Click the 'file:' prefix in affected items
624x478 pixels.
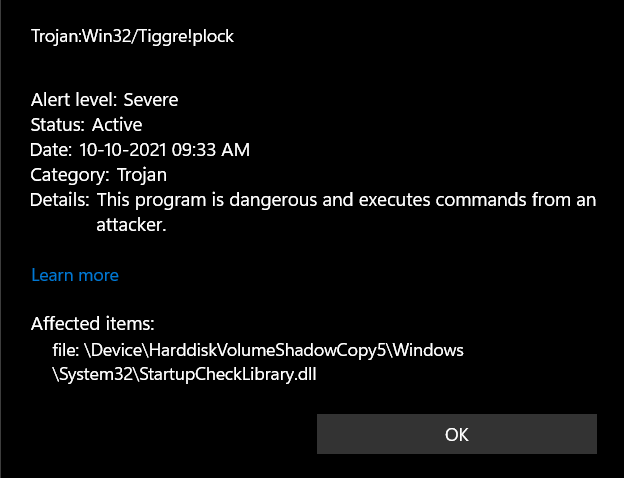pyautogui.click(x=65, y=350)
